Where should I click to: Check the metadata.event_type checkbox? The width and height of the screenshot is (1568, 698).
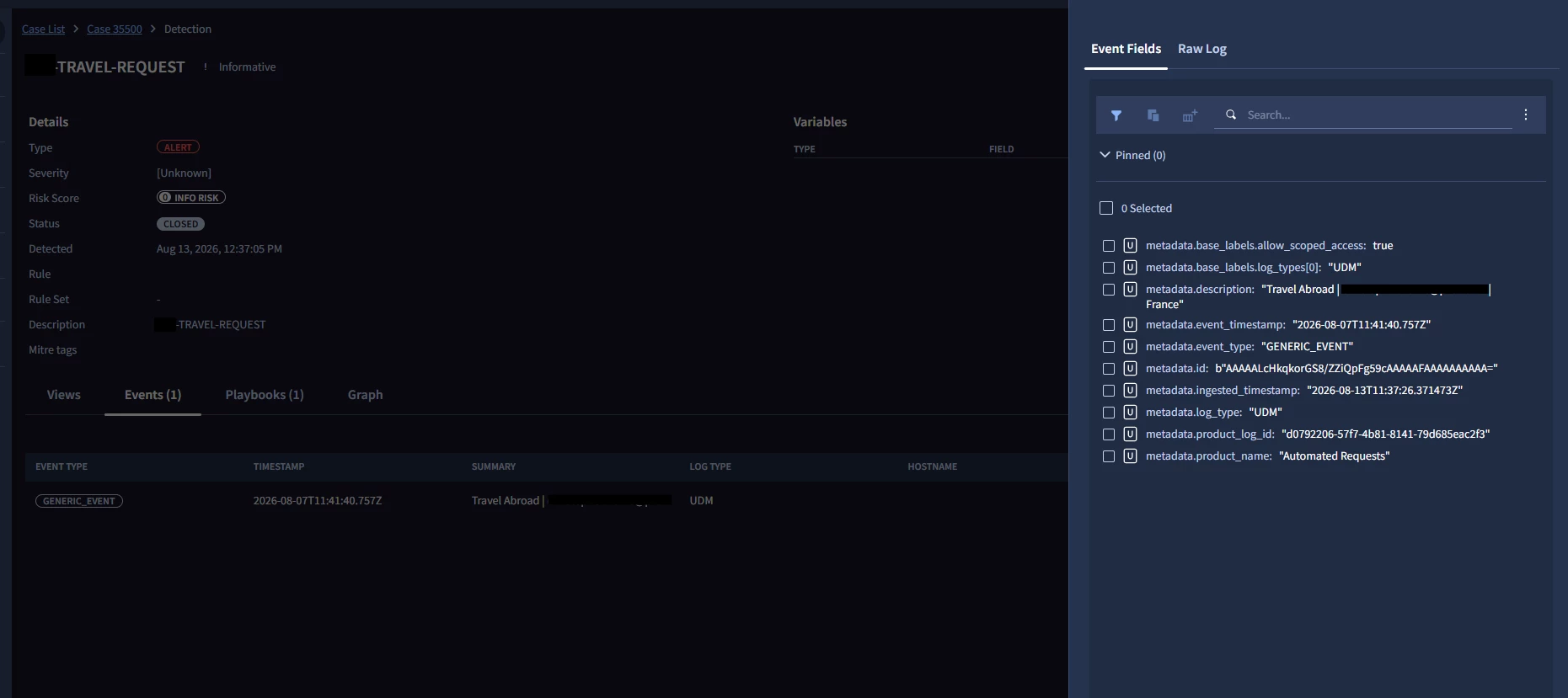click(x=1109, y=347)
